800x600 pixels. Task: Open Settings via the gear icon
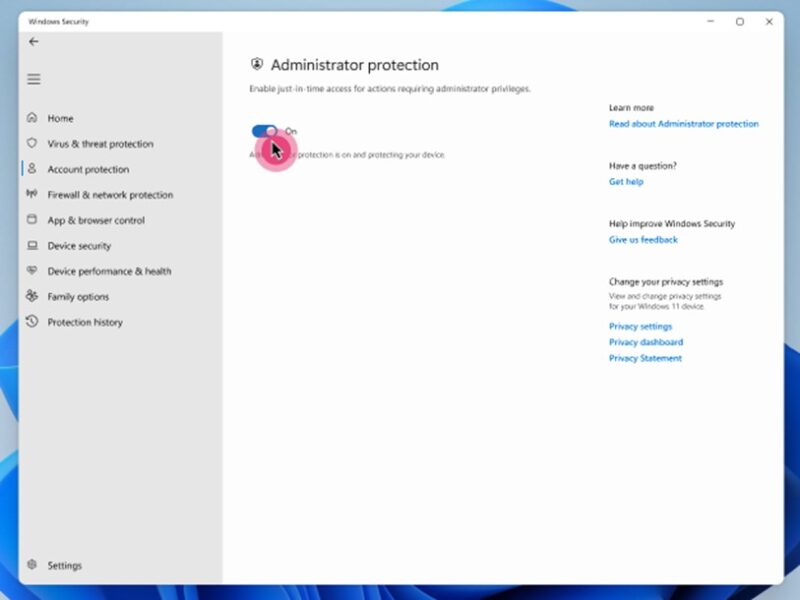point(33,565)
